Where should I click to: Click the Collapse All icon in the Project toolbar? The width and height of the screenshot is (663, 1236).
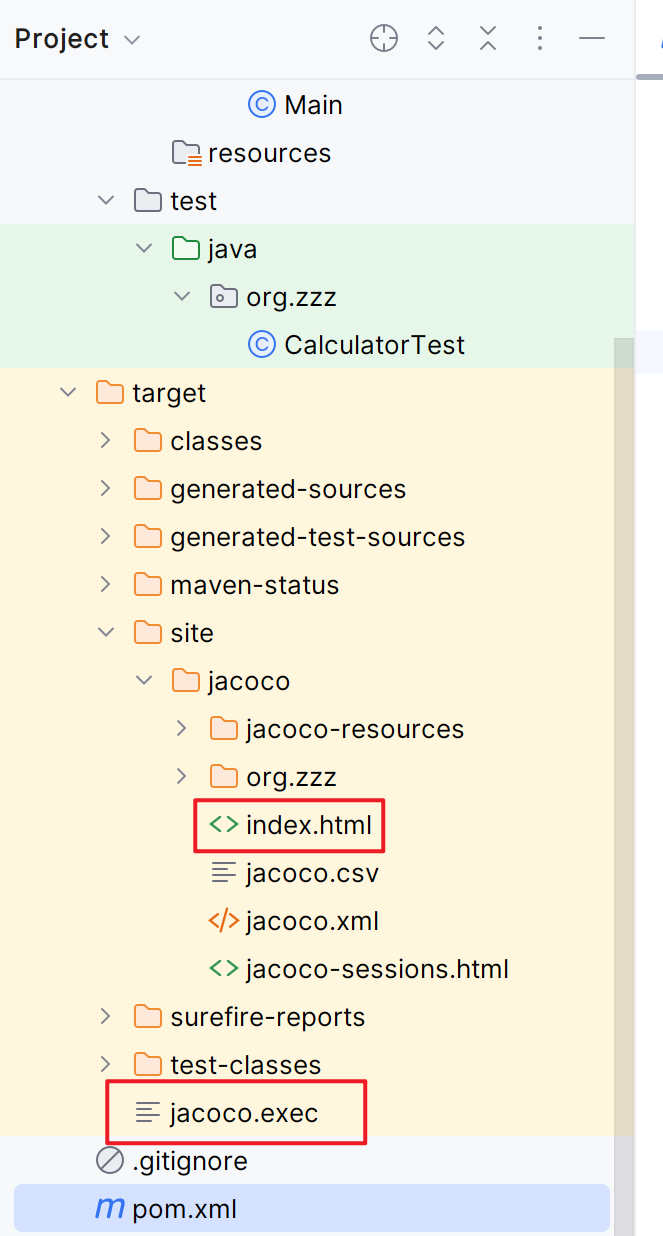click(x=488, y=39)
